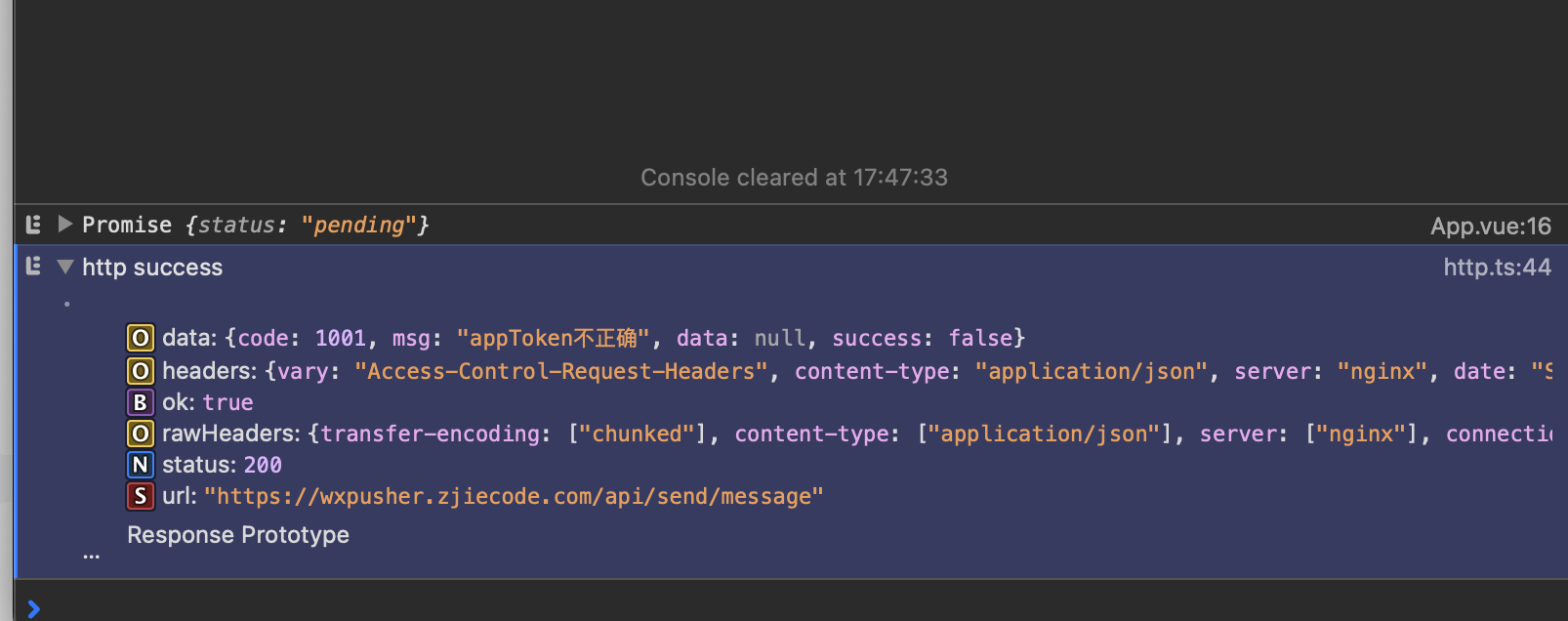Click the Response Prototype label
Image resolution: width=1568 pixels, height=621 pixels.
pyautogui.click(x=237, y=534)
